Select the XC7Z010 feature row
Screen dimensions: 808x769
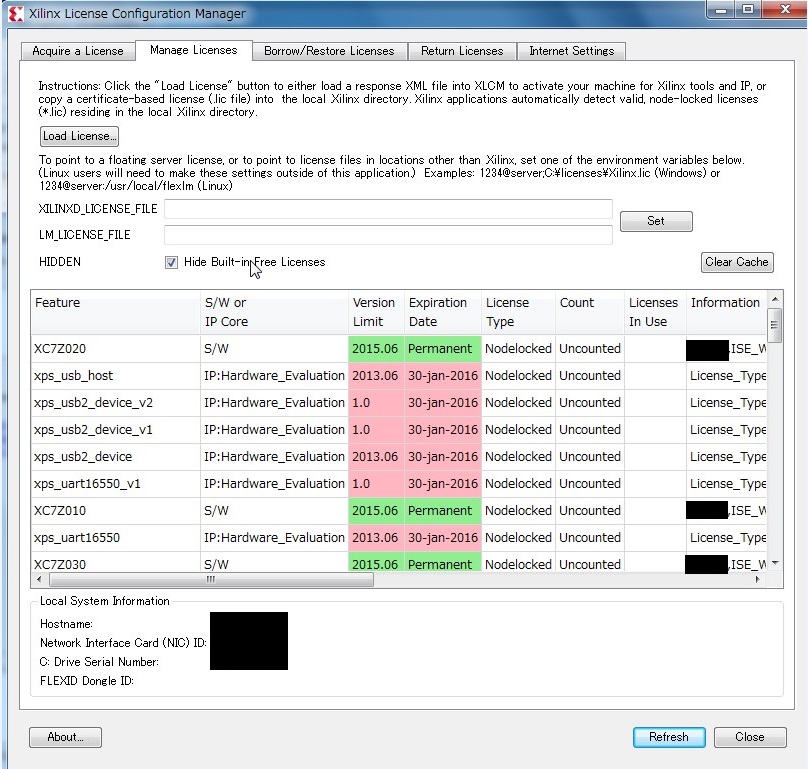click(x=399, y=511)
